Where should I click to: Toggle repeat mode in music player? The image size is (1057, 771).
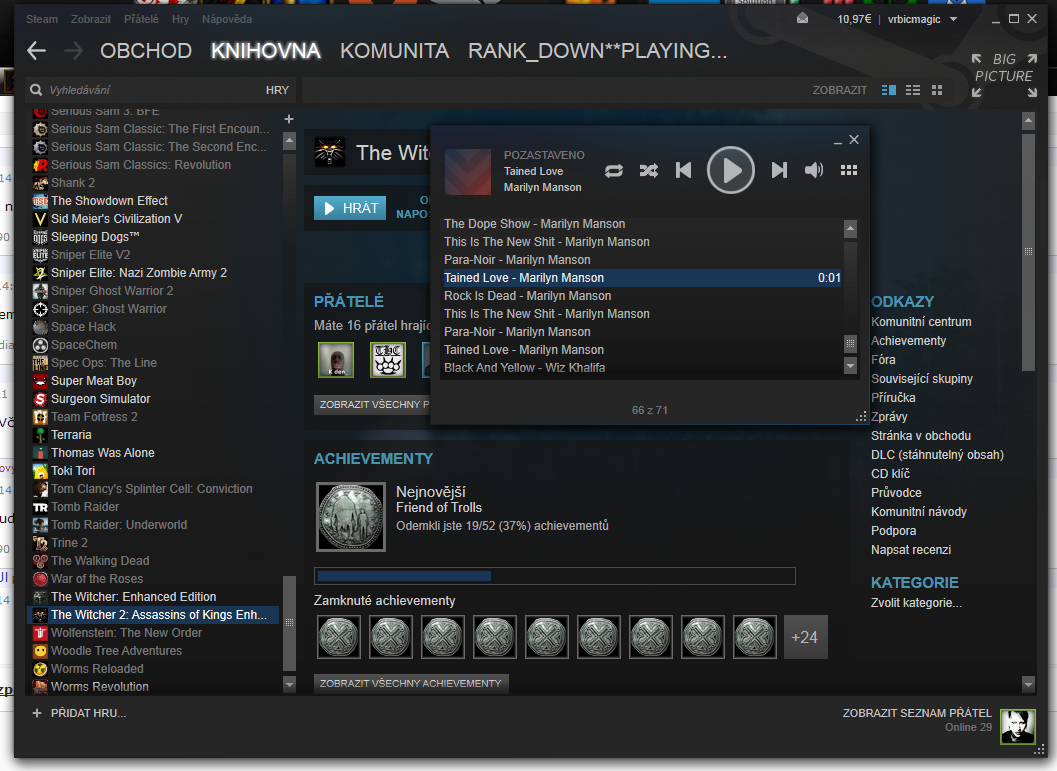tap(614, 170)
